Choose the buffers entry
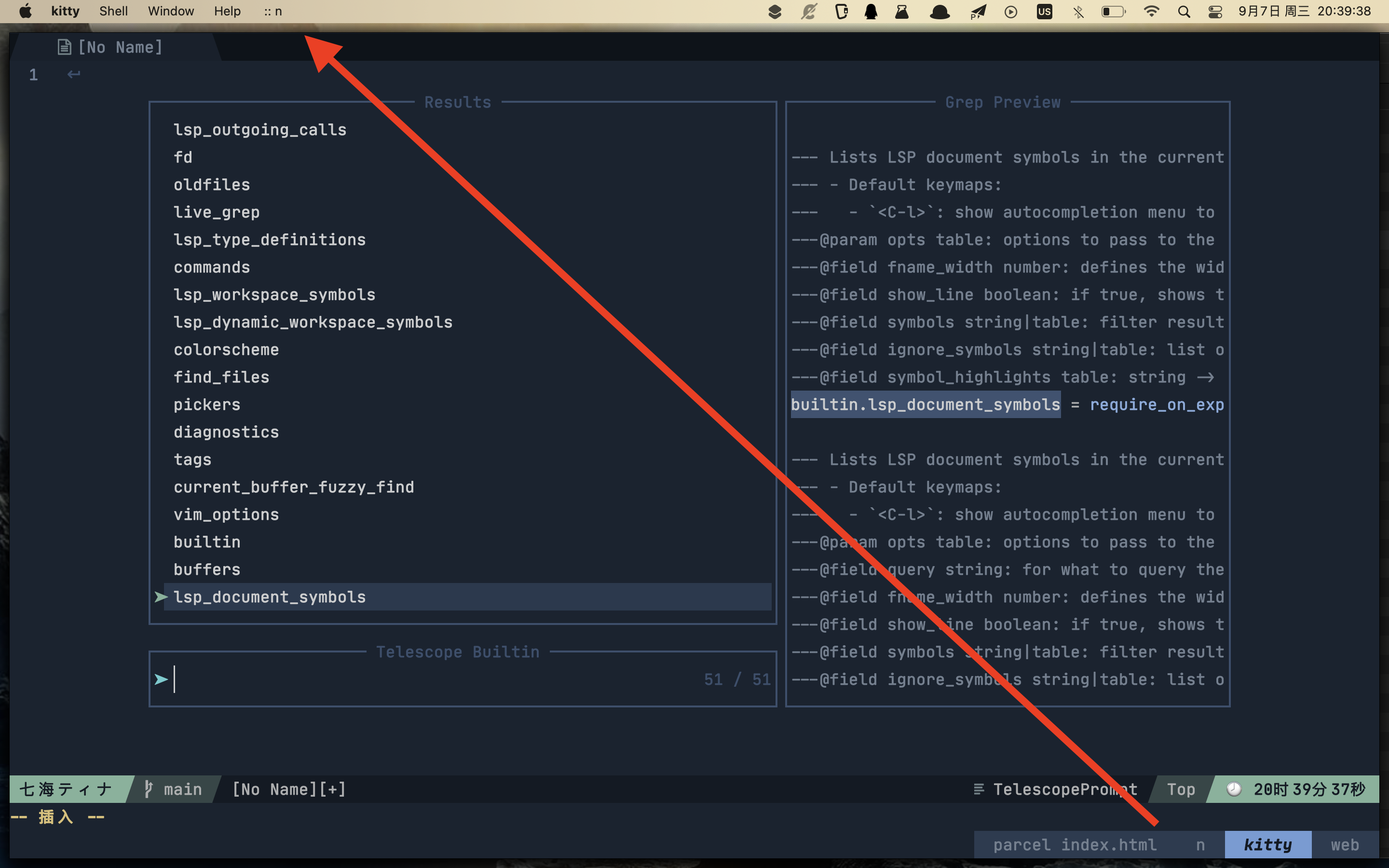 (x=207, y=570)
